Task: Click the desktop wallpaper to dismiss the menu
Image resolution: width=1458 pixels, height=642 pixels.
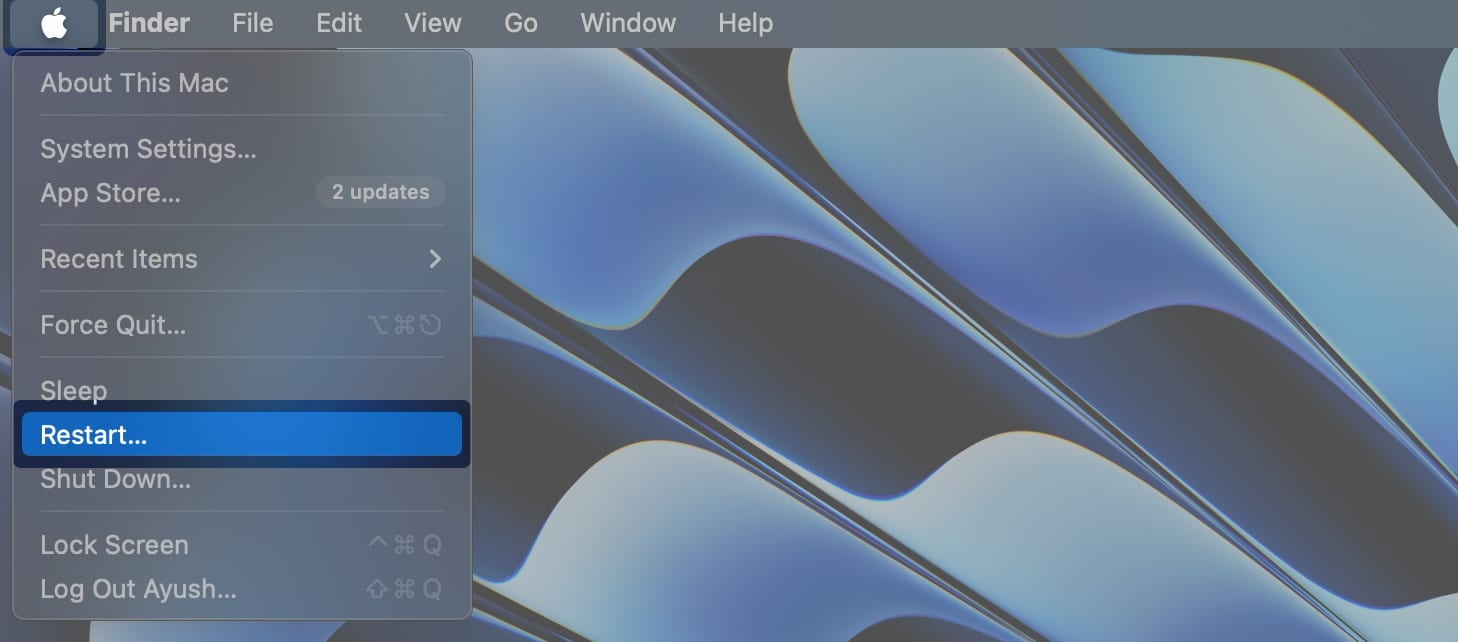Action: [950, 350]
